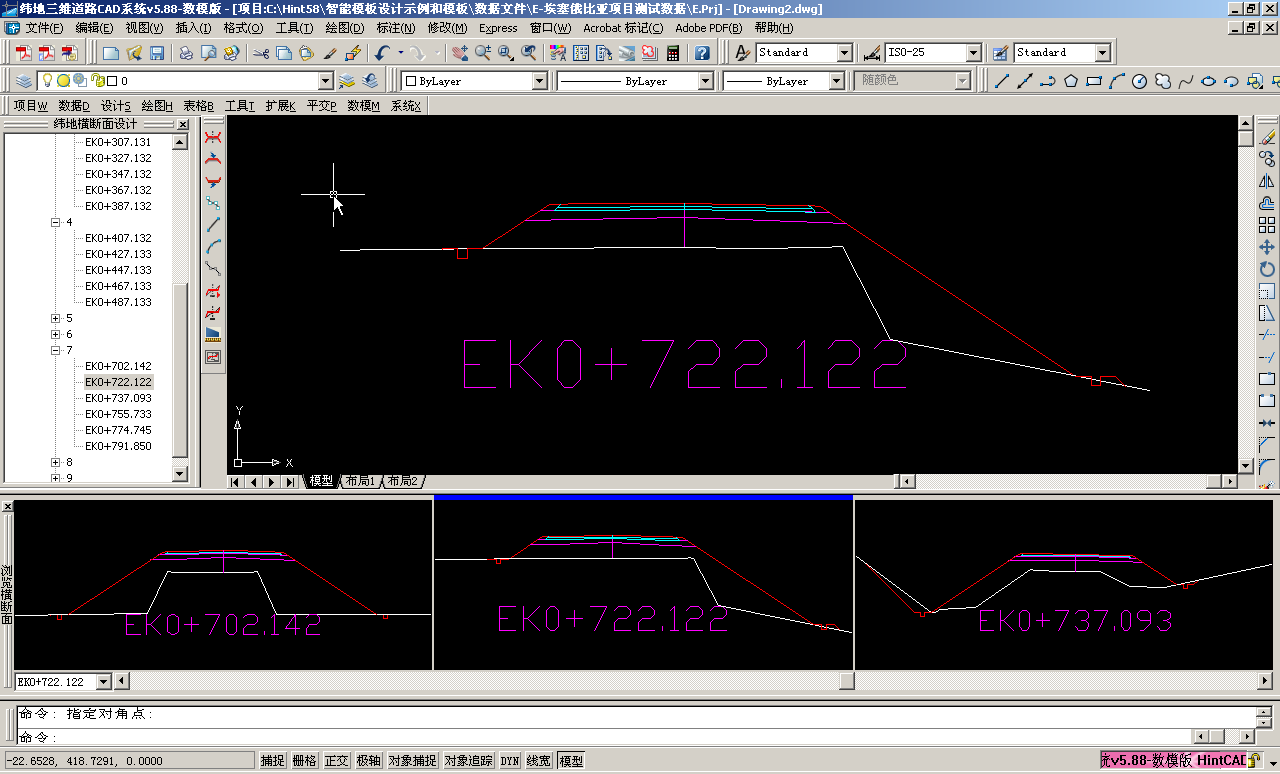Toggle 栅格 grid display
The width and height of the screenshot is (1280, 774).
(304, 761)
